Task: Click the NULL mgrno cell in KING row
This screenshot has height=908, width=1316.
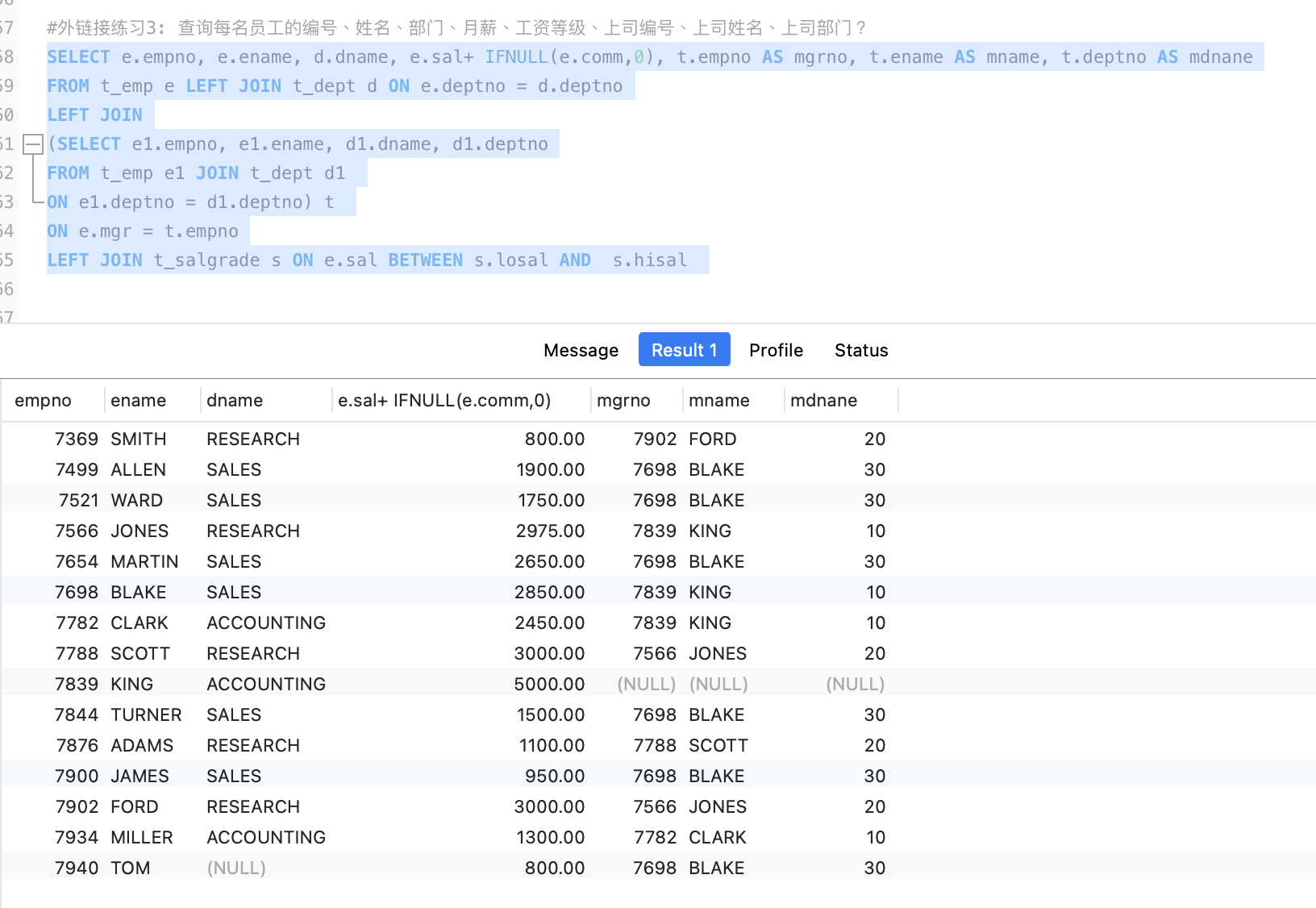Action: coord(646,685)
